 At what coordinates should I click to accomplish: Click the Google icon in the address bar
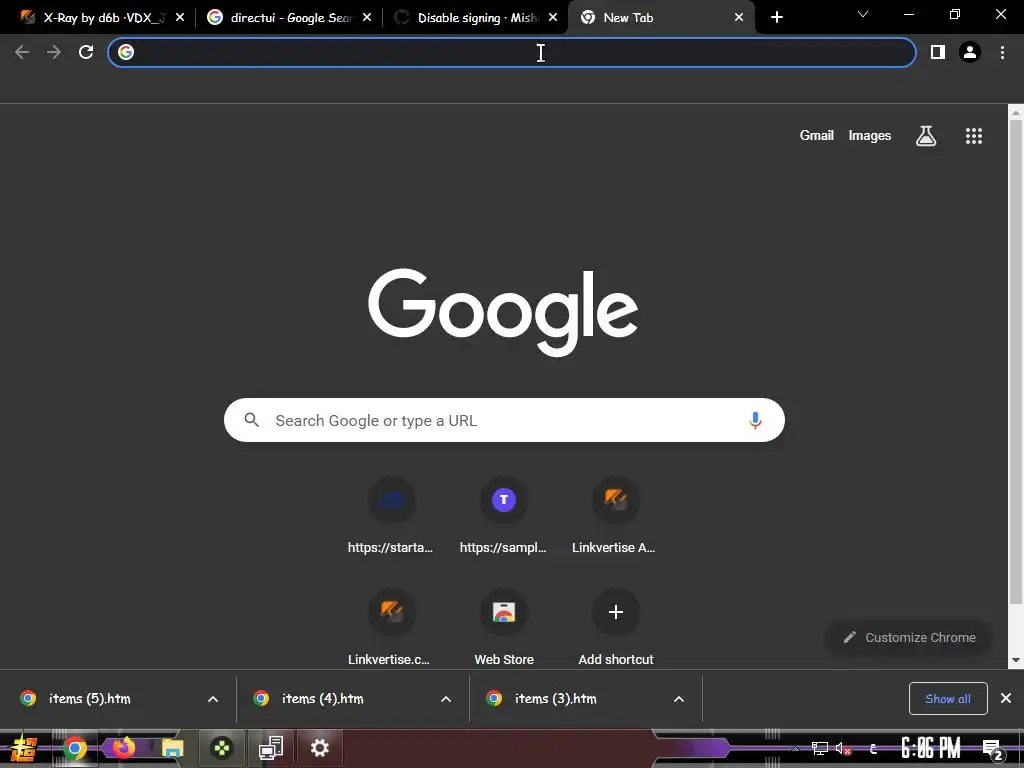pos(126,52)
